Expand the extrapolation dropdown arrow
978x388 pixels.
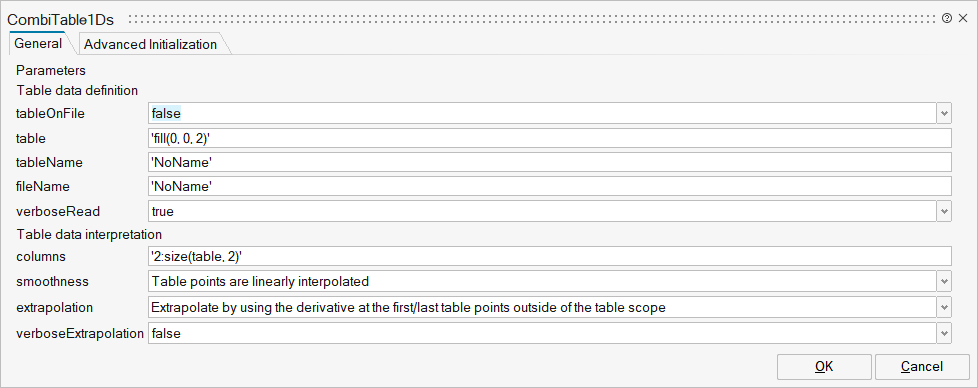[944, 308]
